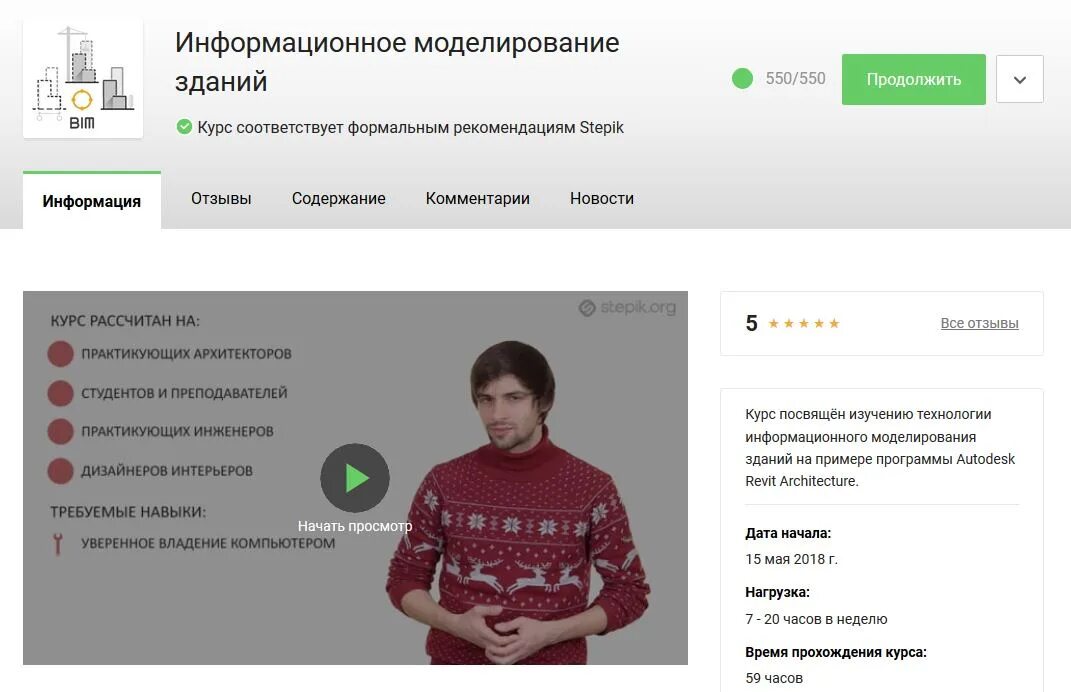Click the rating number 5
This screenshot has width=1071, height=692.
point(751,323)
